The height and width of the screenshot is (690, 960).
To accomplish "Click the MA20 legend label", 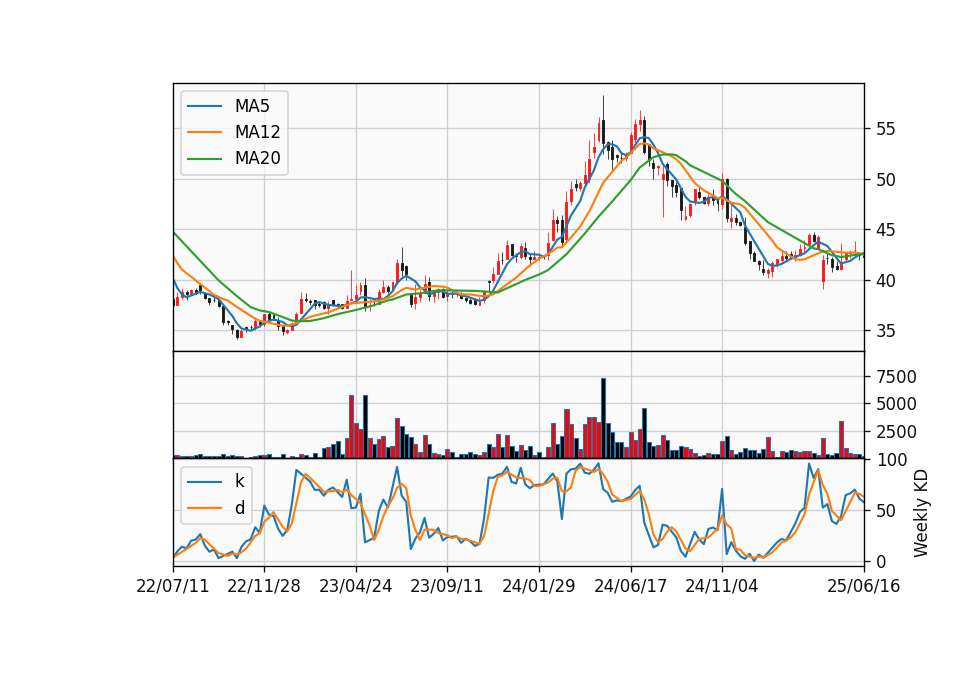I will 257,158.
